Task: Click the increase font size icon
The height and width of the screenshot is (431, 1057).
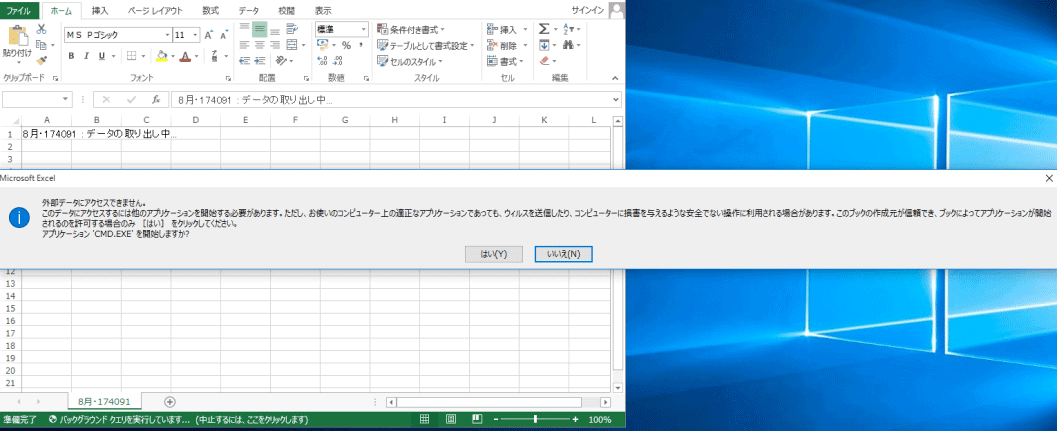Action: tap(209, 34)
